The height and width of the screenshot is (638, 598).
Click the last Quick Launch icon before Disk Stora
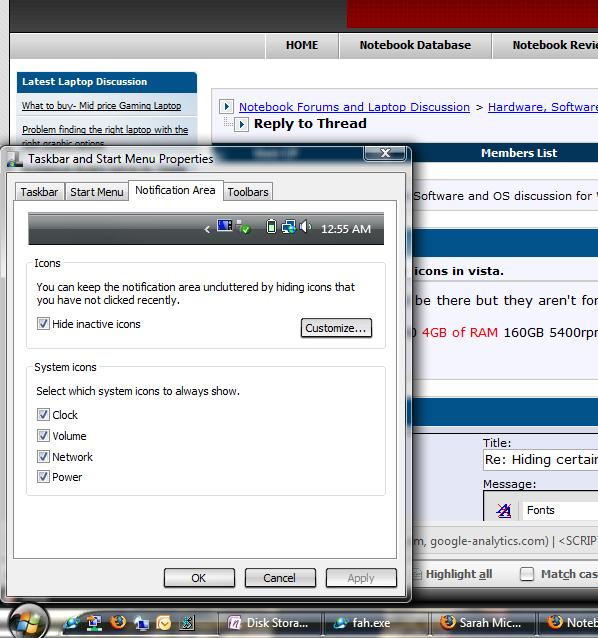(187, 623)
